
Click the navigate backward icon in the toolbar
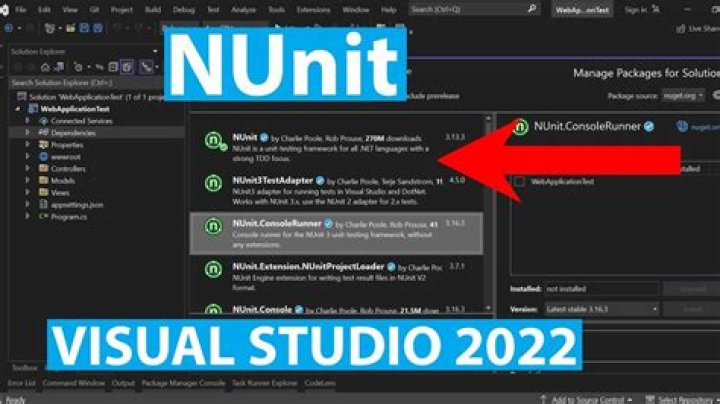click(x=8, y=28)
